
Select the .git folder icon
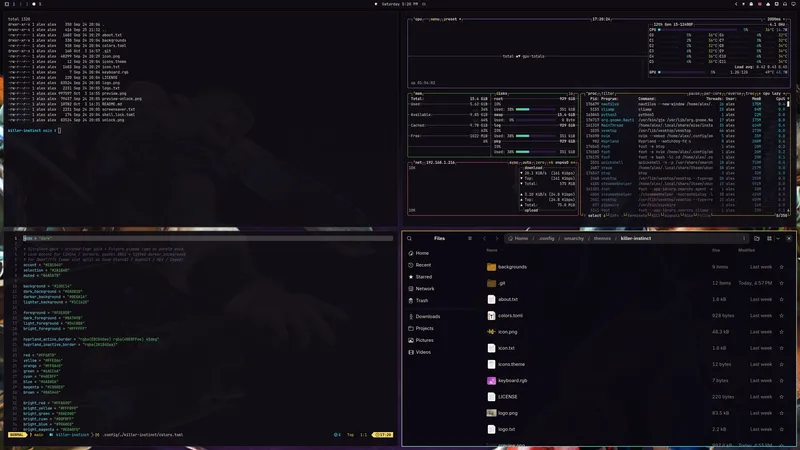pos(491,283)
